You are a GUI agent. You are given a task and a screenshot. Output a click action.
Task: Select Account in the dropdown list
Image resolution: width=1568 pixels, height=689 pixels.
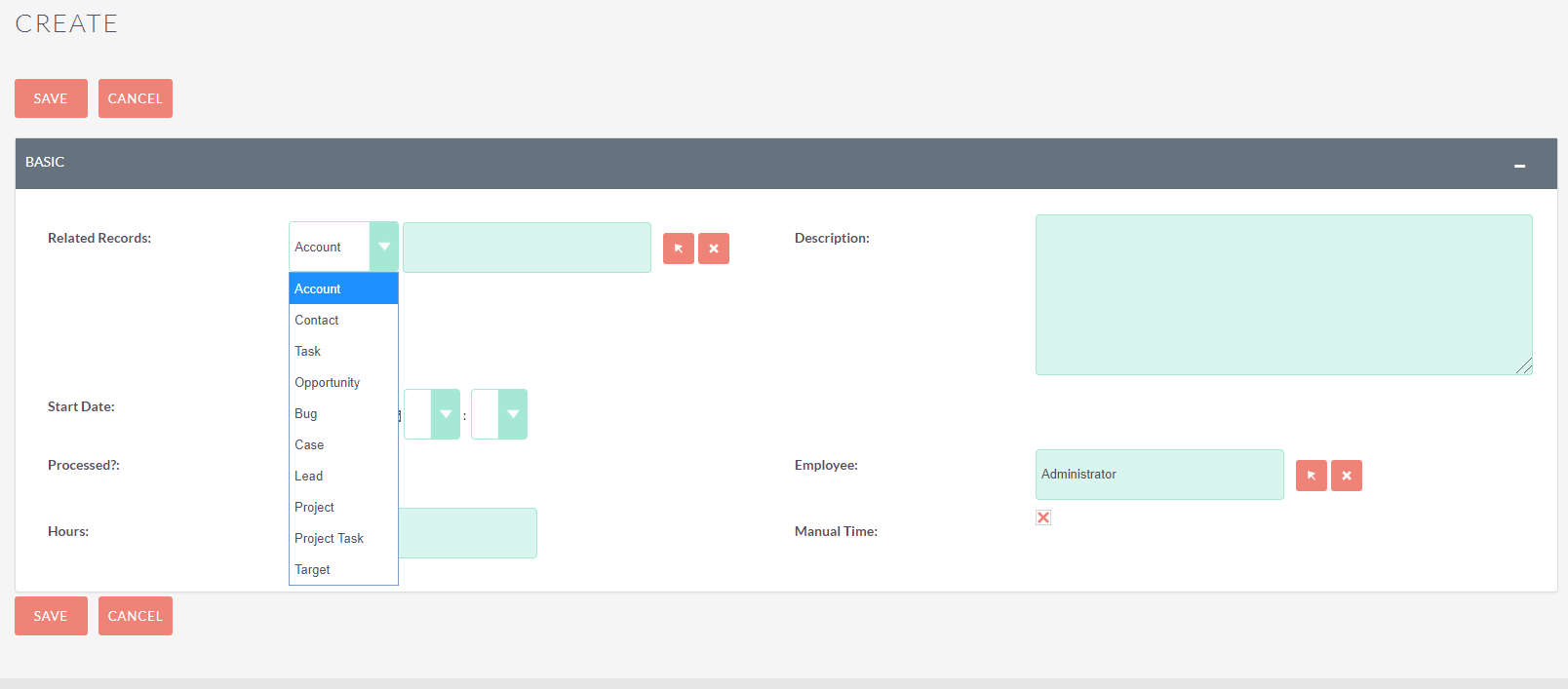pos(343,288)
